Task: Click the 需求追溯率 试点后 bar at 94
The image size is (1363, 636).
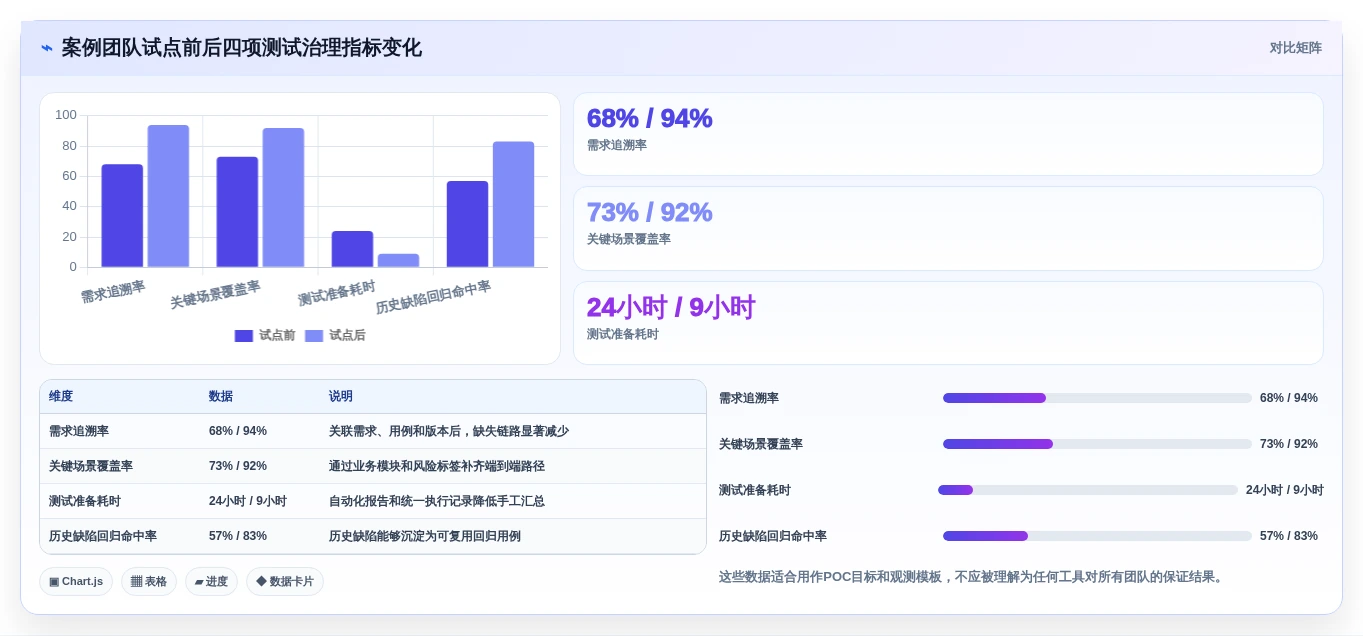Action: coord(168,196)
